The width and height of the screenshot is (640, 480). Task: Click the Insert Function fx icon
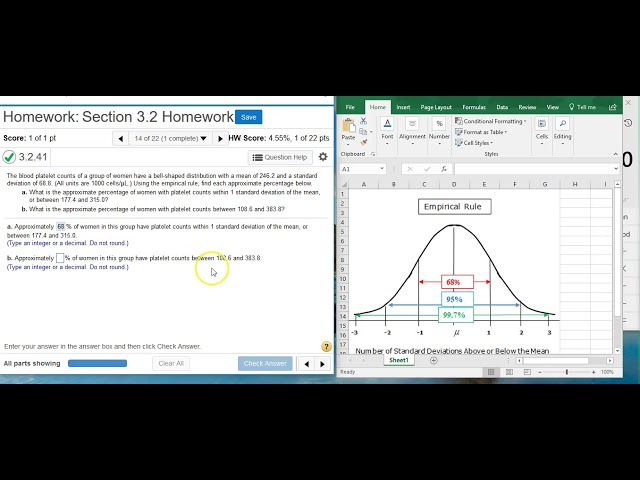tap(444, 169)
